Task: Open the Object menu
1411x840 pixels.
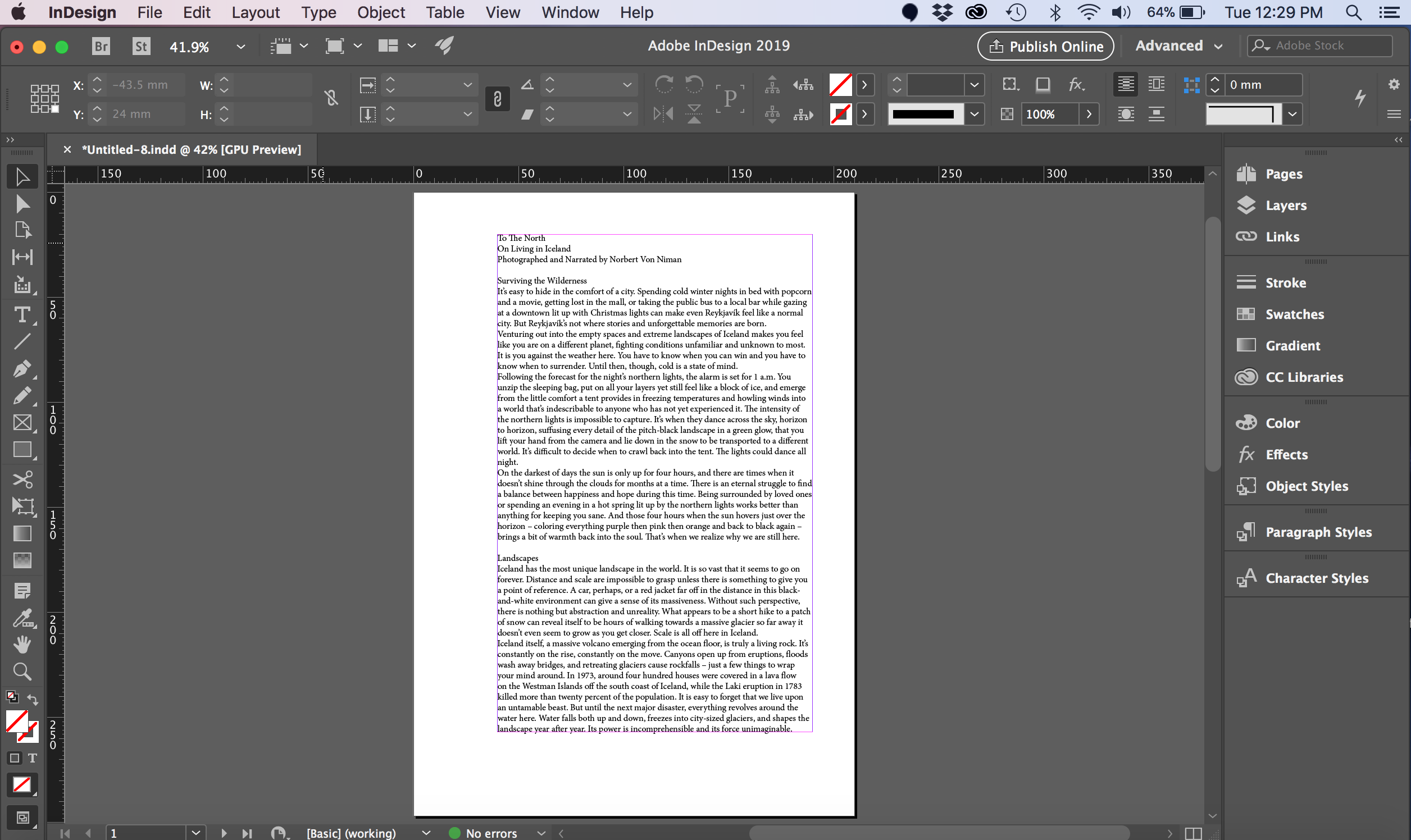Action: pyautogui.click(x=380, y=12)
